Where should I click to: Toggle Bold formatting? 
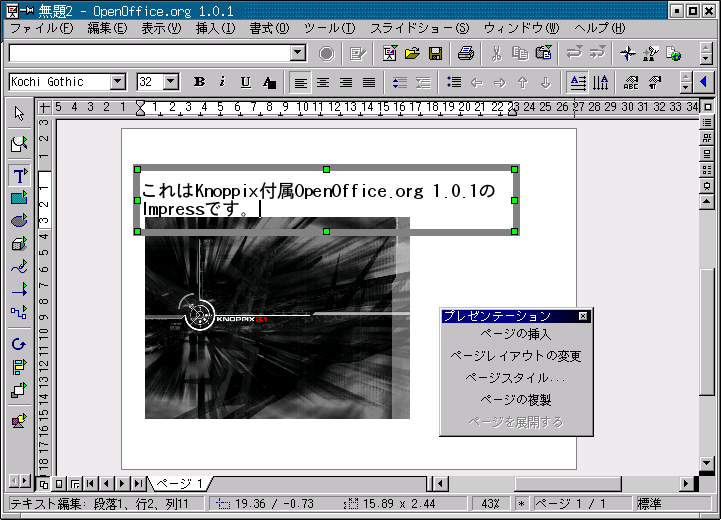199,82
